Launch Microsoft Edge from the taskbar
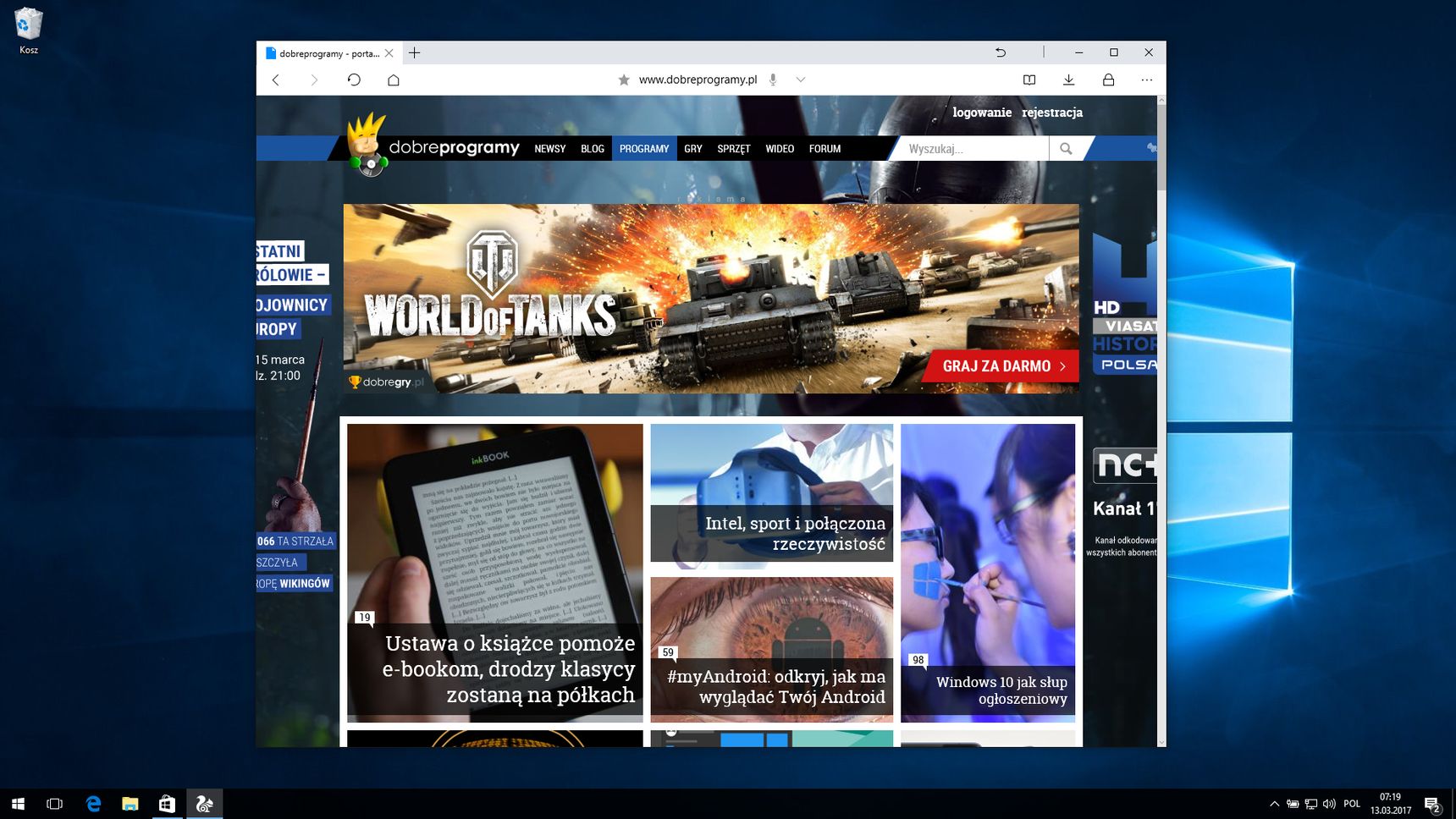This screenshot has height=819, width=1456. pyautogui.click(x=93, y=804)
